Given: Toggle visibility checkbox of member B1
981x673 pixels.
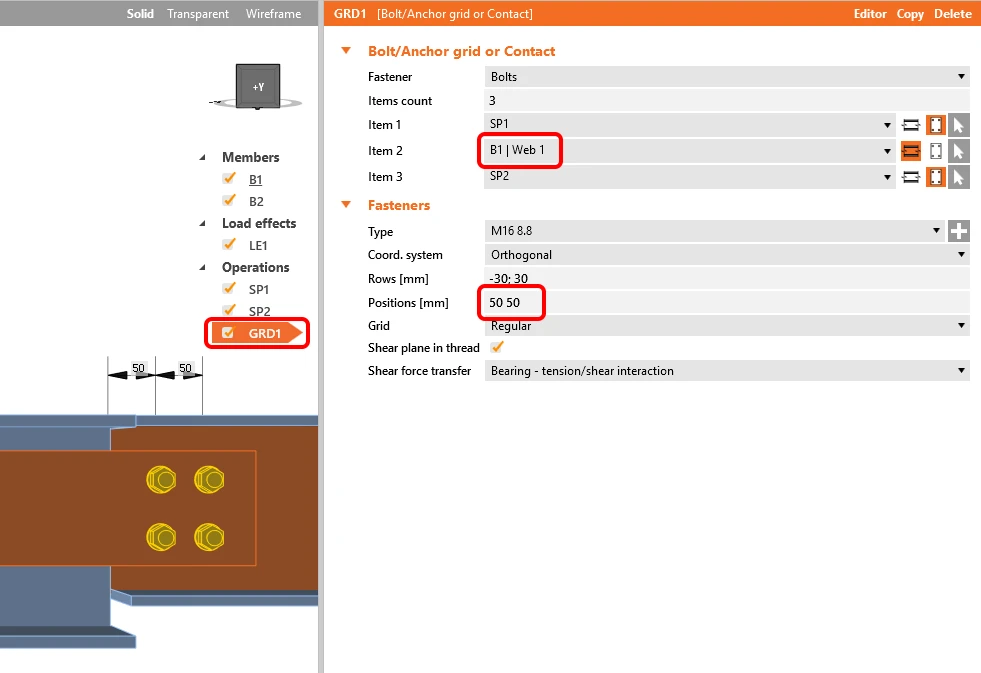Looking at the screenshot, I should [230, 179].
